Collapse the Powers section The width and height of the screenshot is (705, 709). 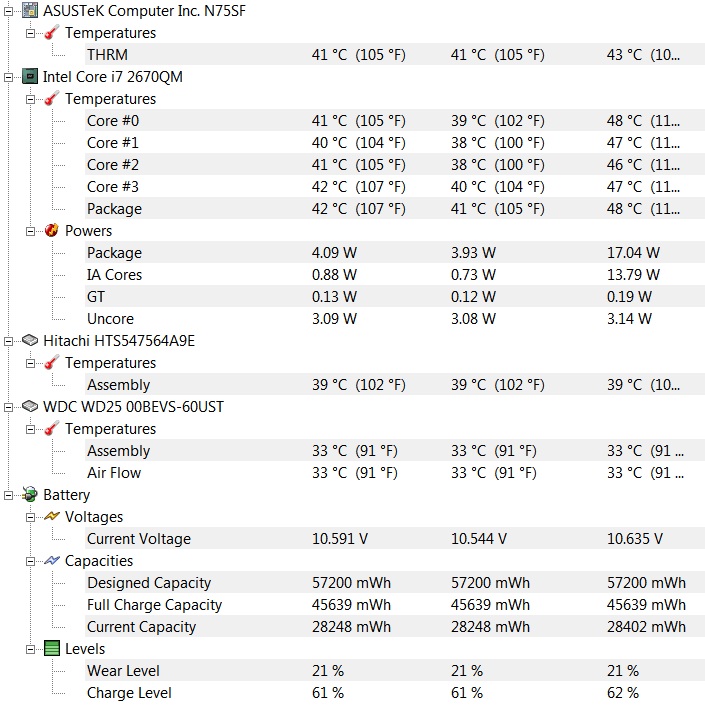click(x=30, y=231)
